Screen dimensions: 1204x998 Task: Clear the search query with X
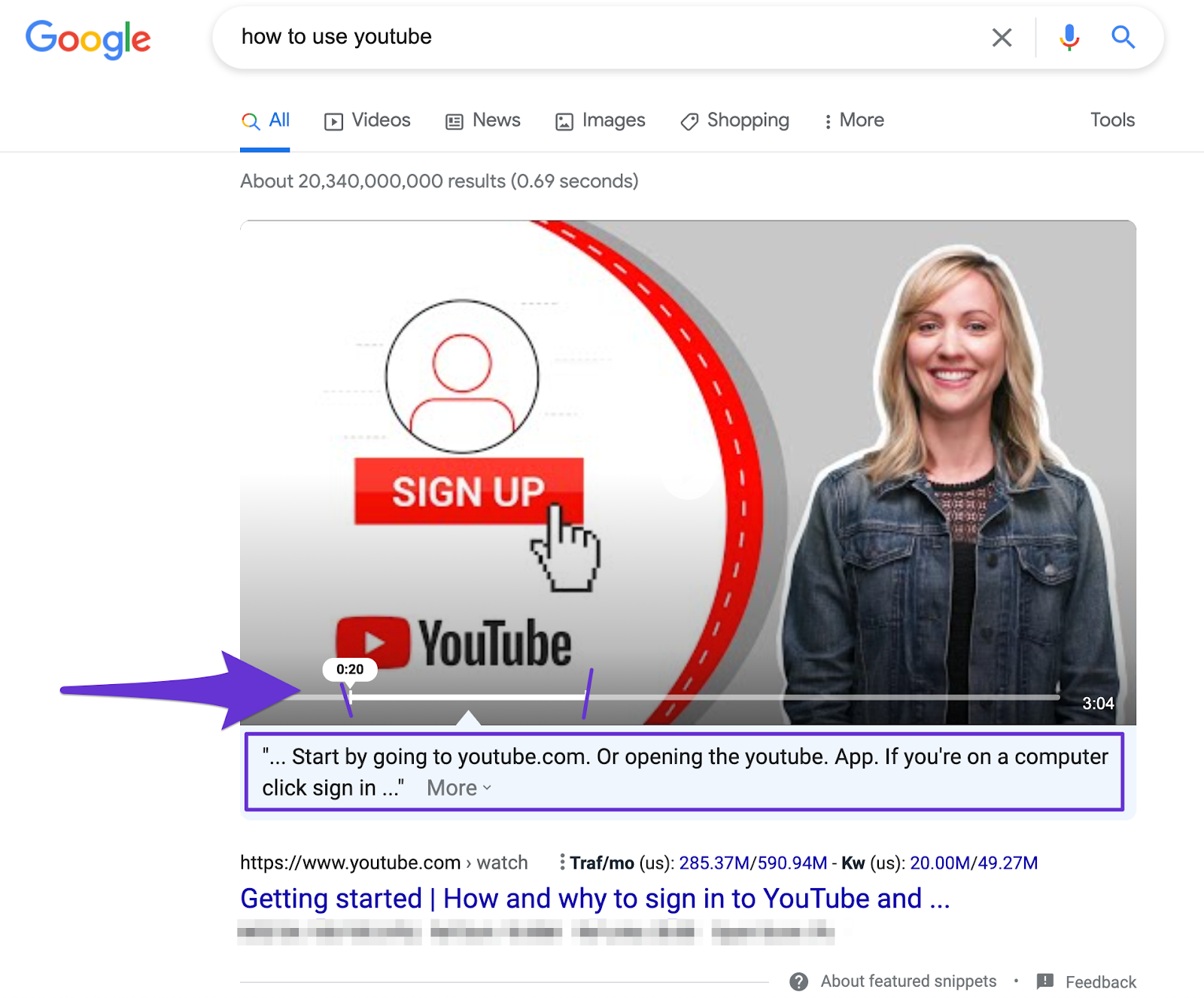tap(1002, 37)
